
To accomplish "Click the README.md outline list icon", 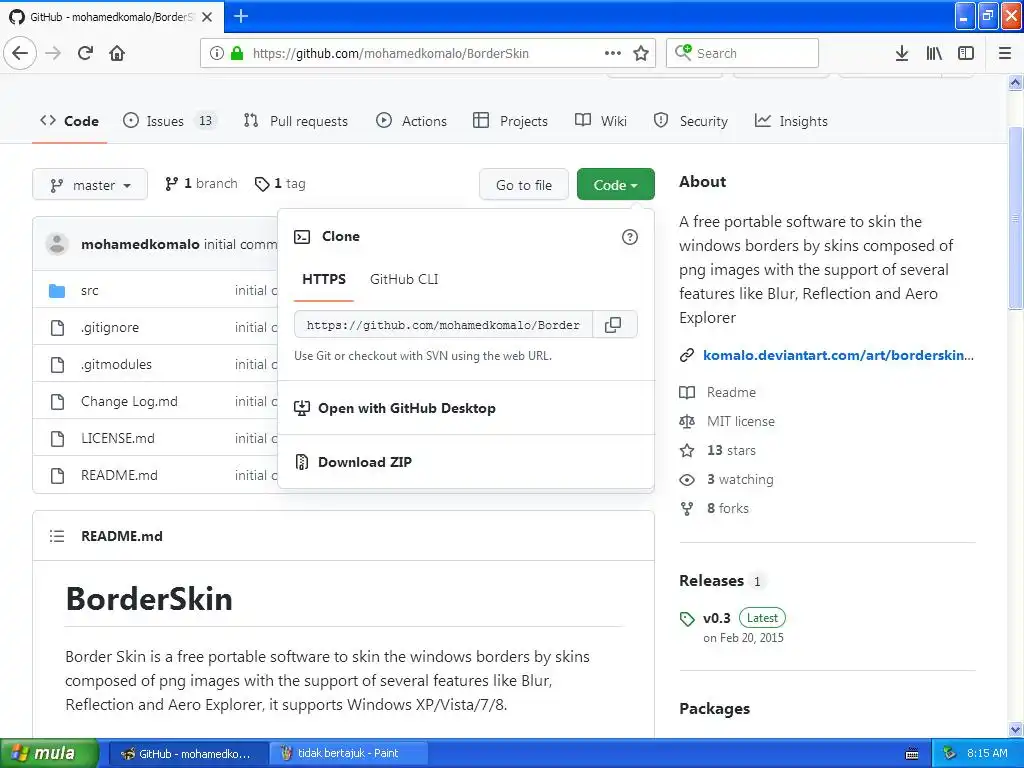I will (x=57, y=536).
